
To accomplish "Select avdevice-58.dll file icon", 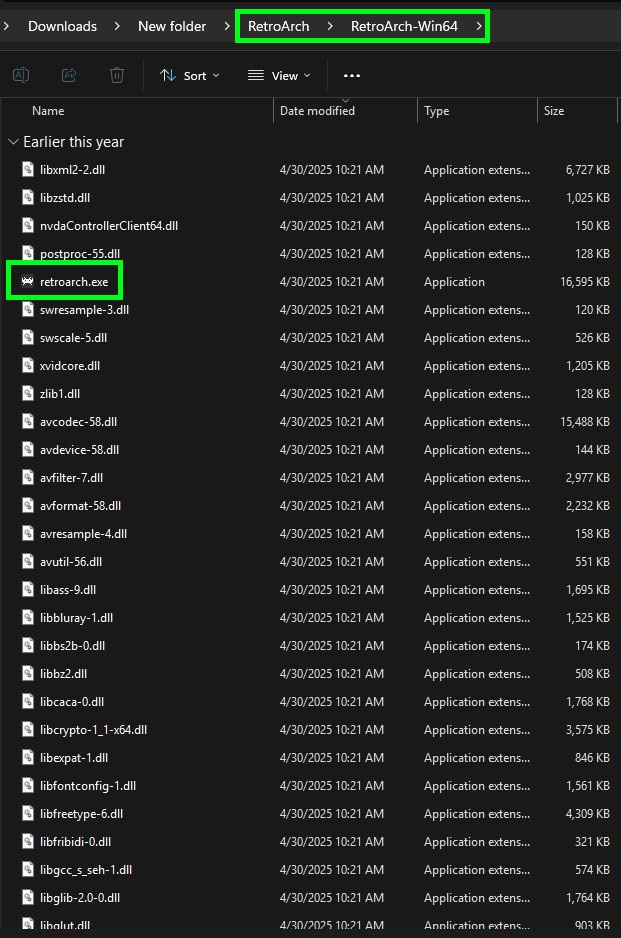I will pyautogui.click(x=28, y=449).
